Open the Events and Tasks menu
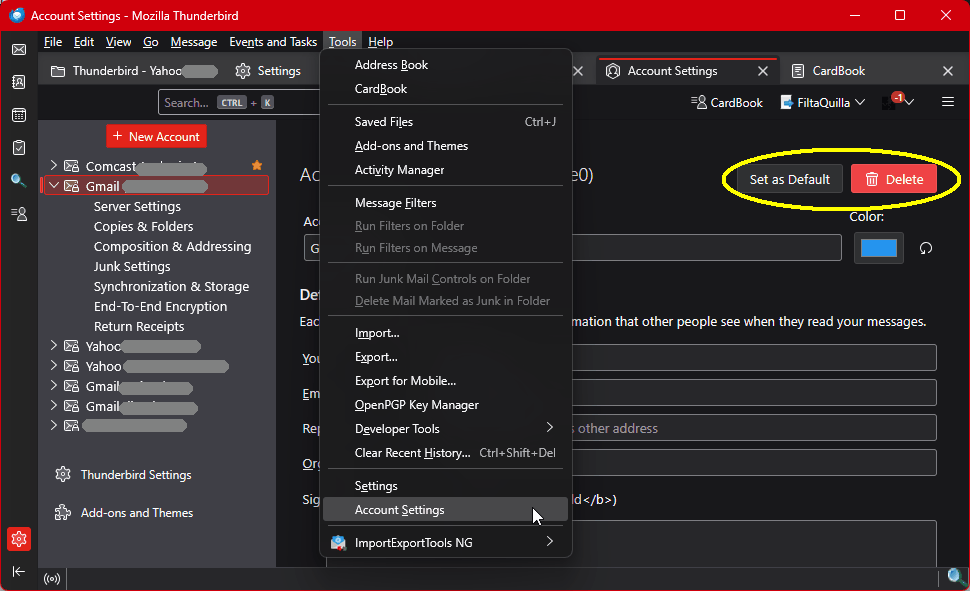The image size is (970, 591). tap(273, 41)
